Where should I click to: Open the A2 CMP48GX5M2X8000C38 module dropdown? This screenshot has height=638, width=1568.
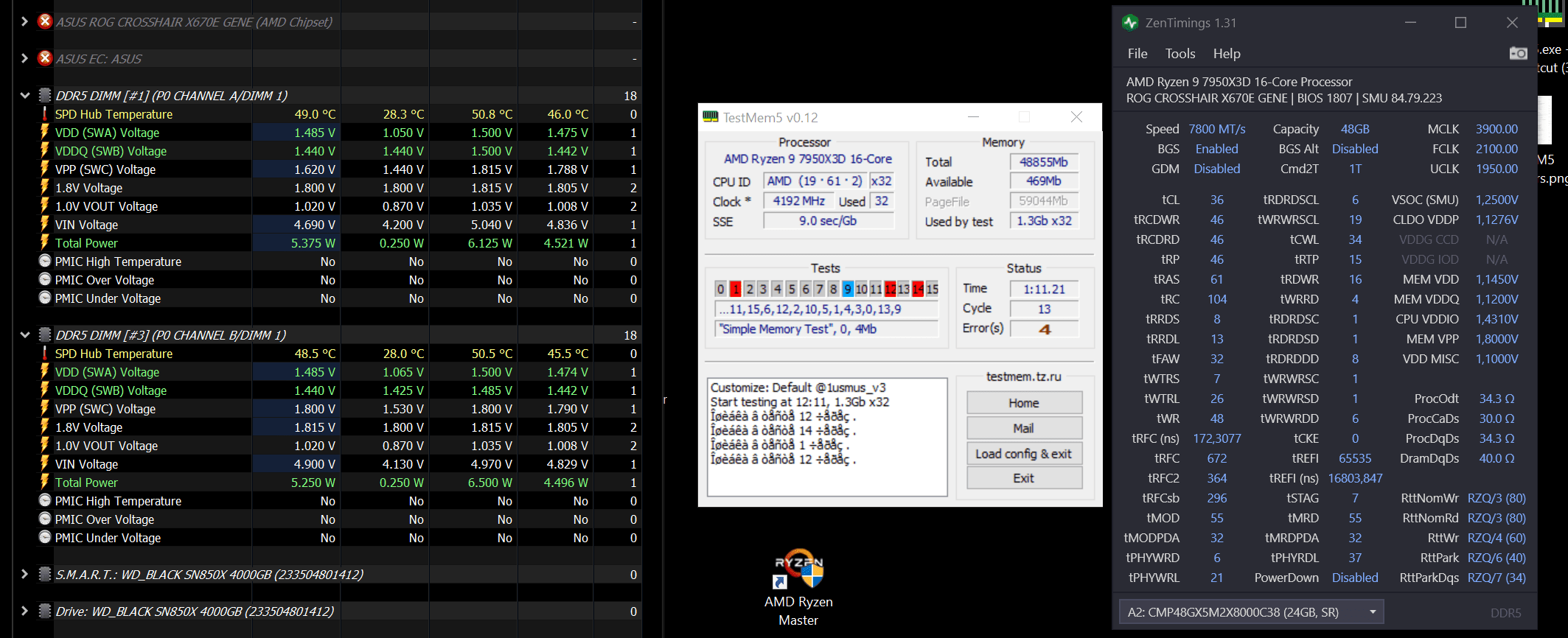(1251, 612)
